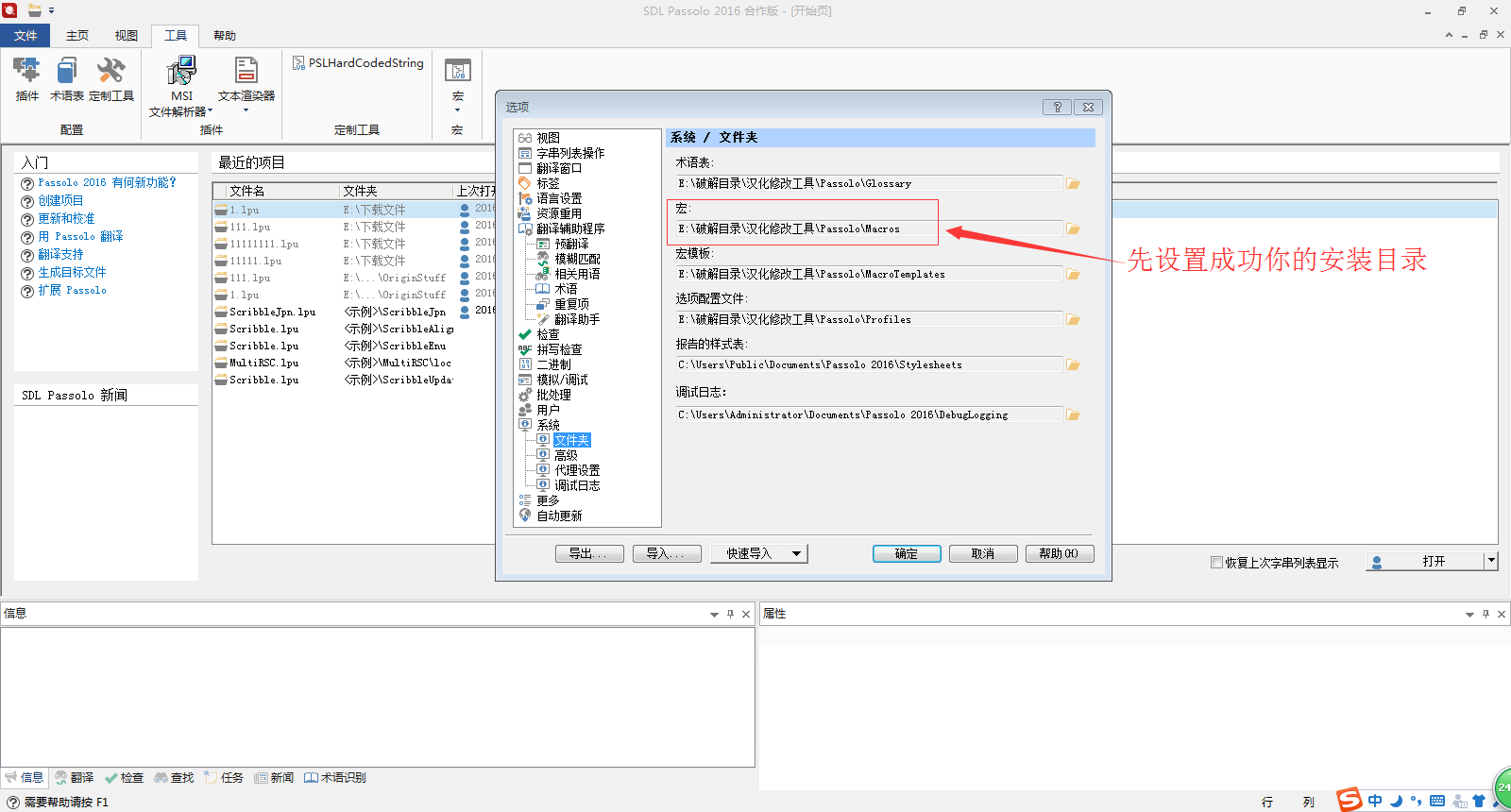The height and width of the screenshot is (812, 1511).
Task: Click the 定制工具 customize tools icon
Action: click(110, 77)
